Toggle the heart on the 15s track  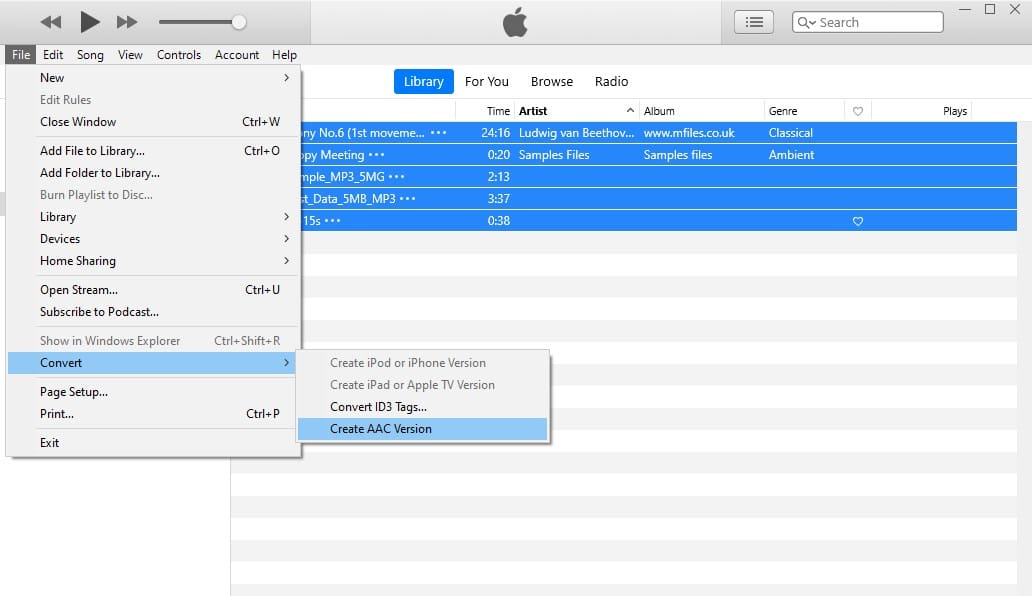pos(858,221)
